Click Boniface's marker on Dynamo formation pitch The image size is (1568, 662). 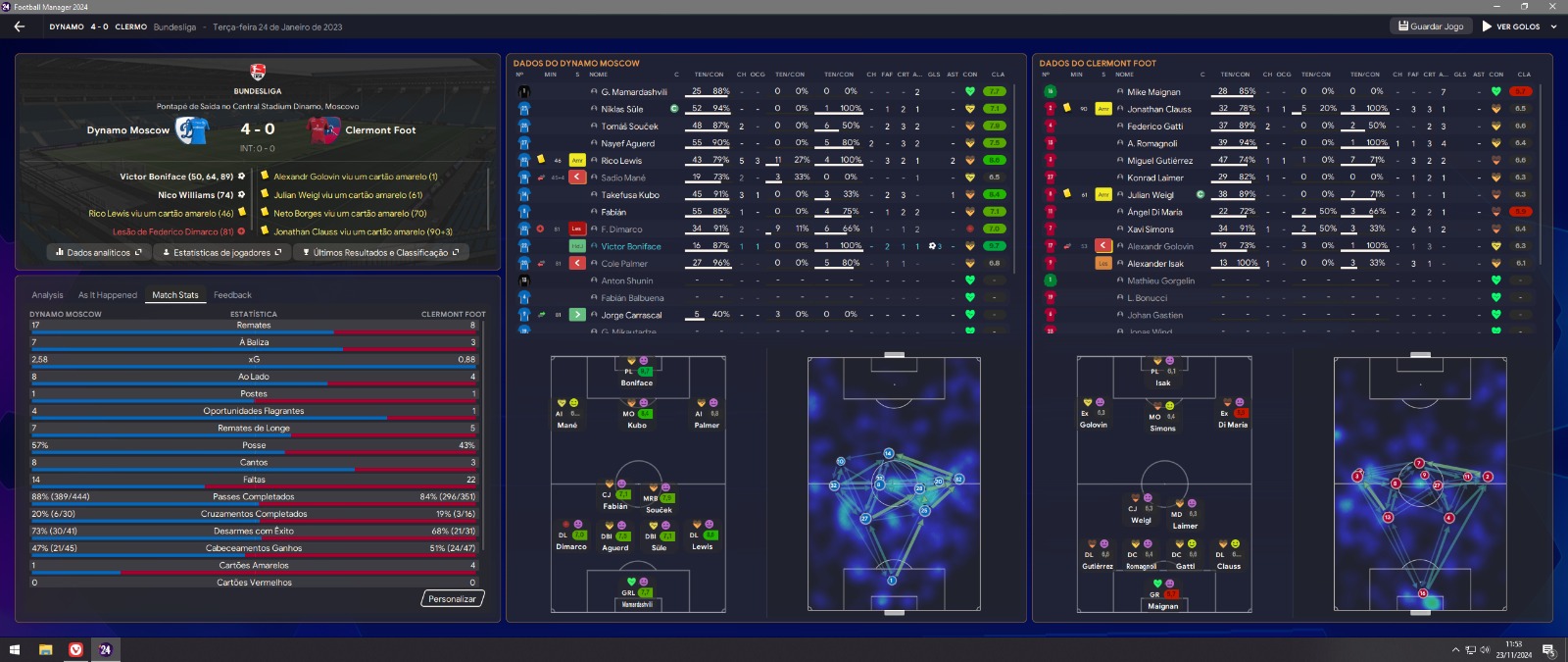click(637, 372)
